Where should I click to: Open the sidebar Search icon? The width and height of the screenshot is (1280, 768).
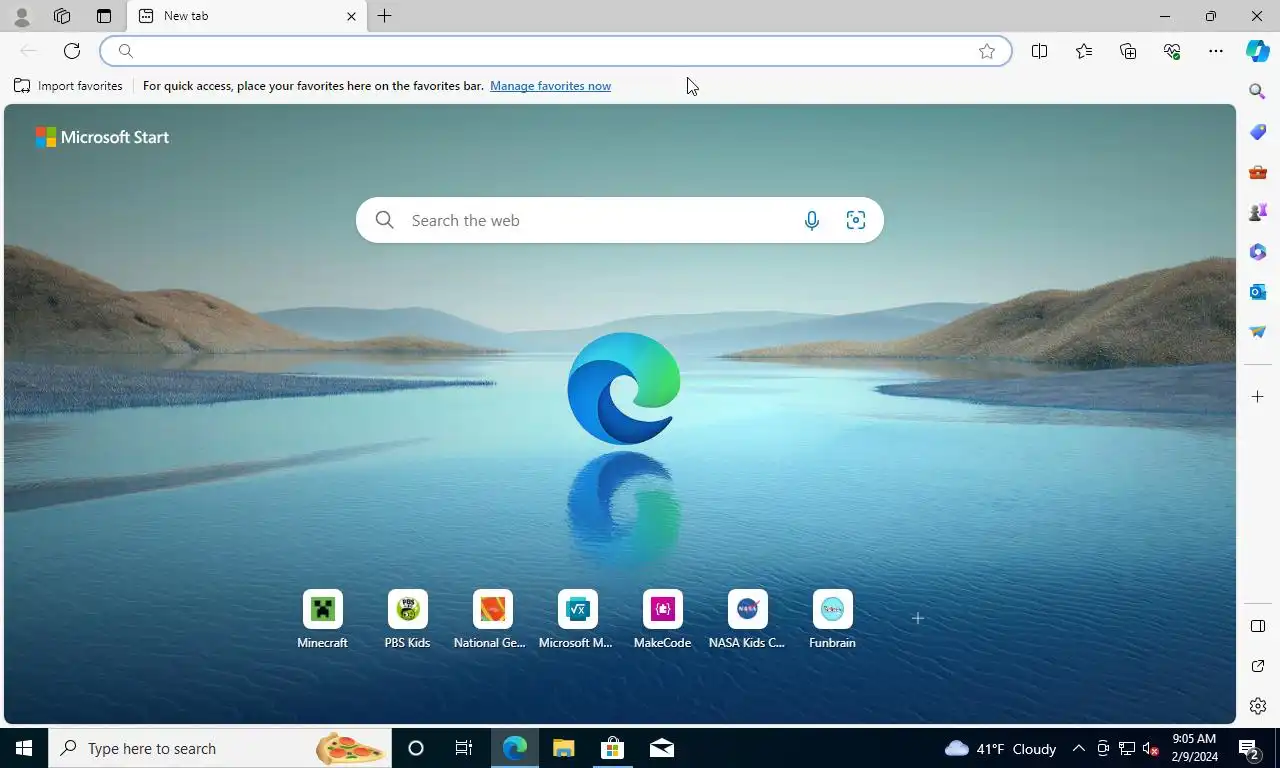point(1258,92)
